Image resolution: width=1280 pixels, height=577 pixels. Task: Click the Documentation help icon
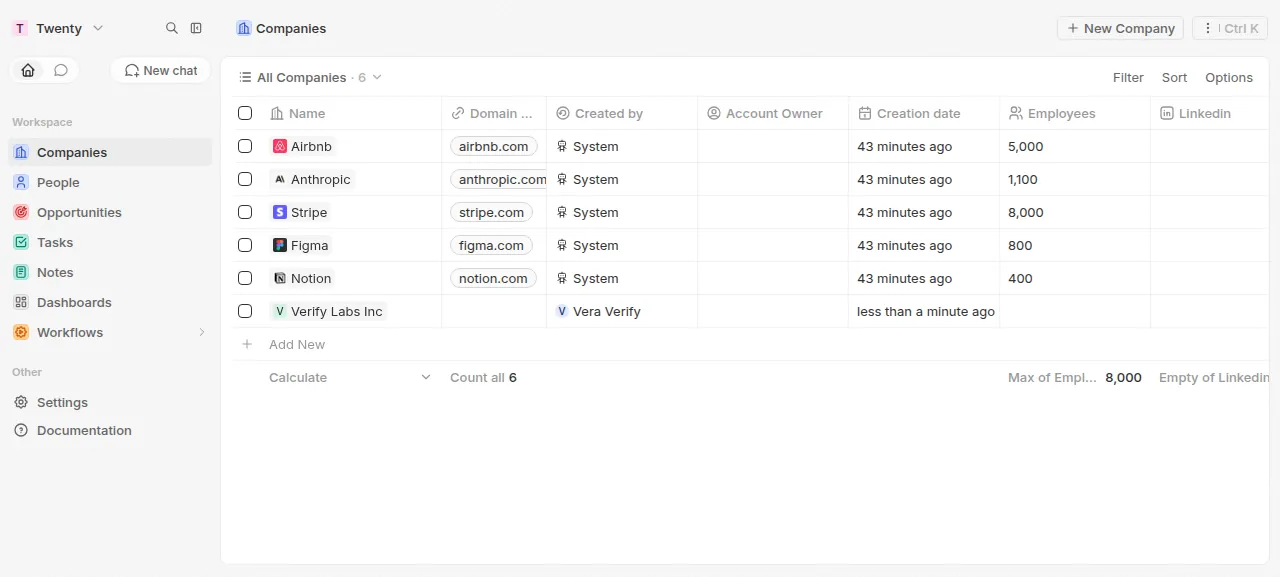[x=21, y=430]
